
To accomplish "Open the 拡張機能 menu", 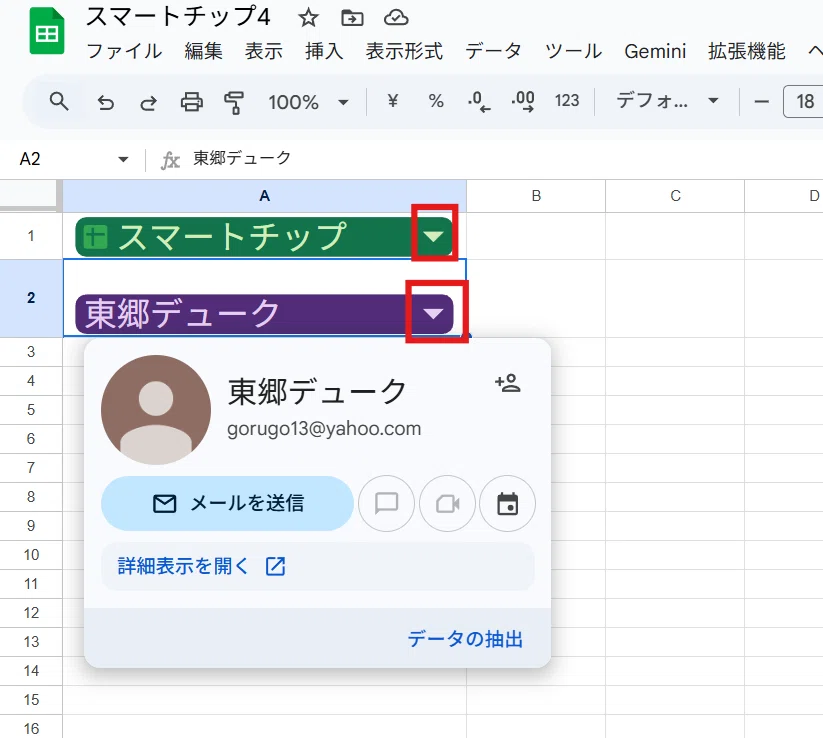I will (746, 51).
